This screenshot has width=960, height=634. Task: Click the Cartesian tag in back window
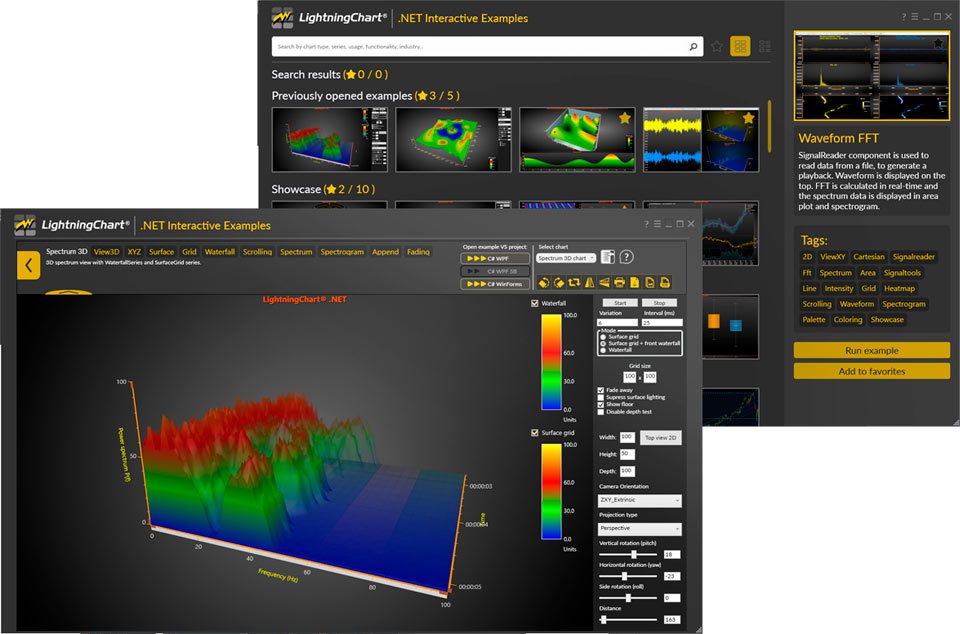coord(869,257)
